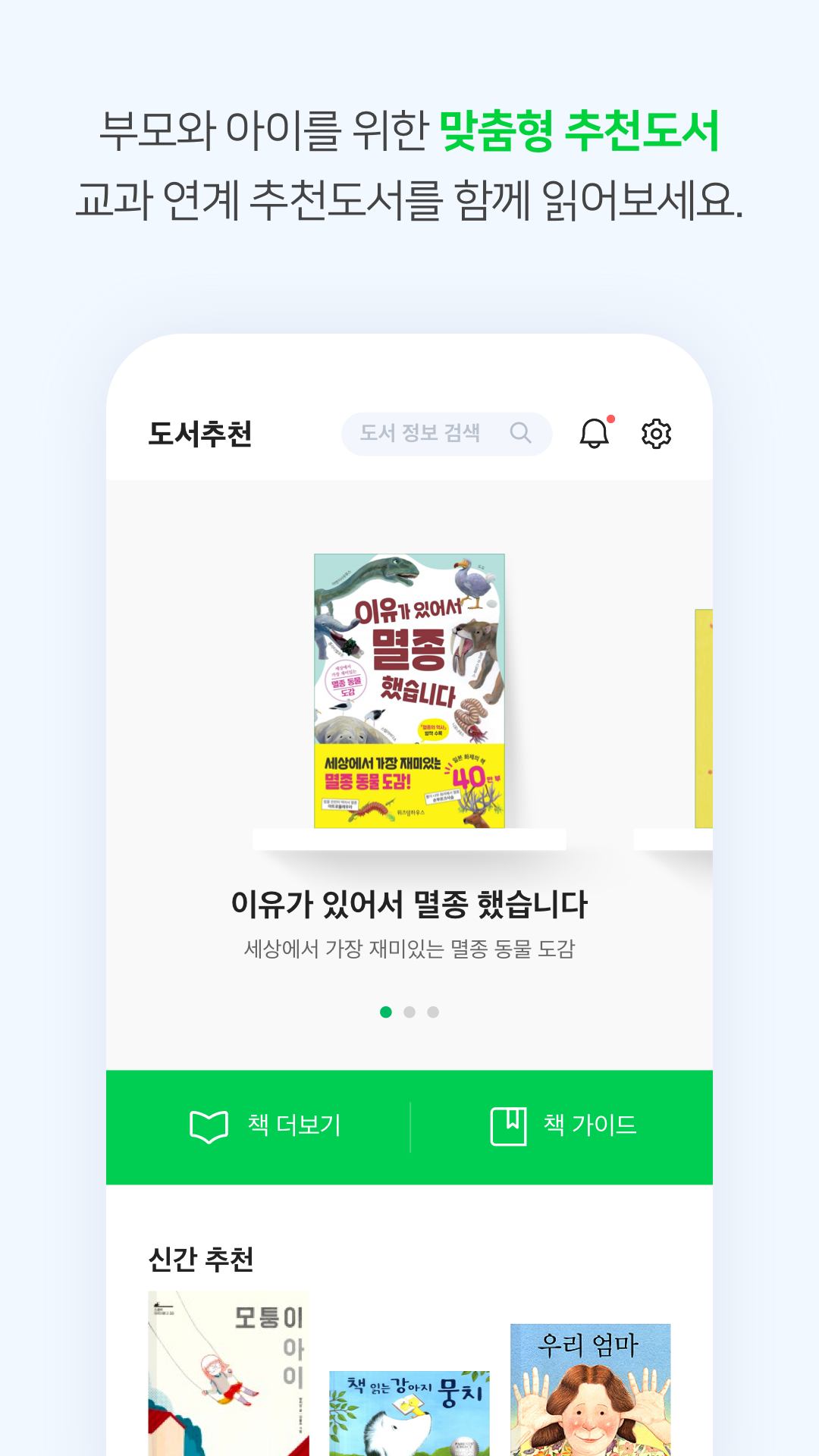The height and width of the screenshot is (1456, 819).
Task: Tap the 이유가 있어서 멸종했습니다 book cover
Action: 409,691
